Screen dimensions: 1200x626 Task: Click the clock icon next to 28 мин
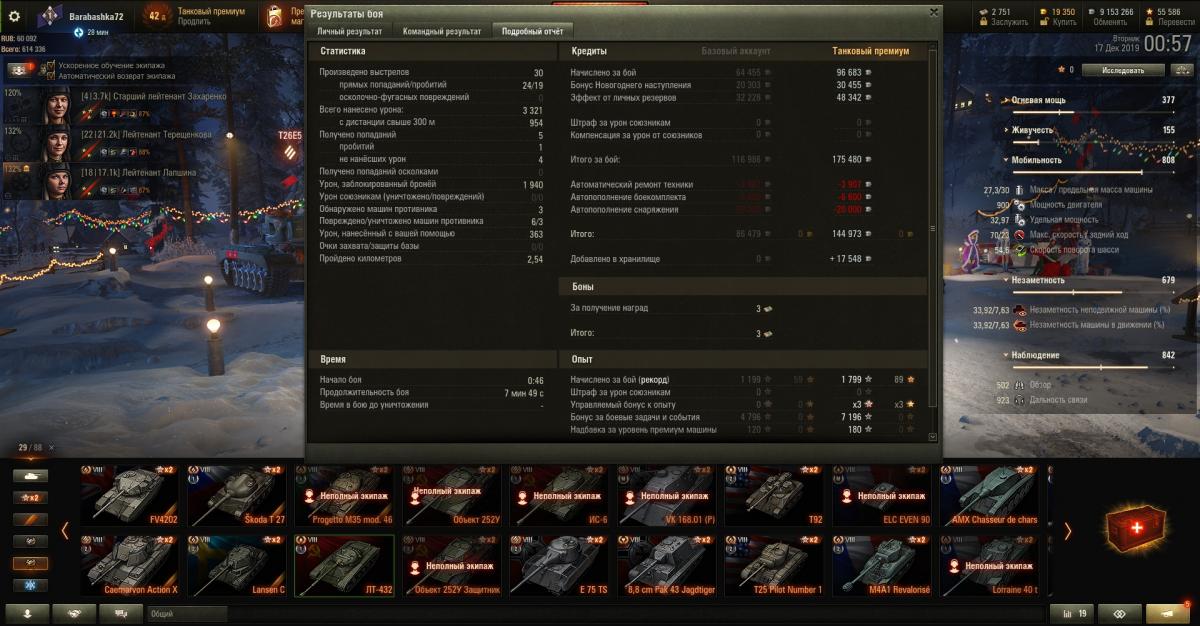tap(79, 32)
